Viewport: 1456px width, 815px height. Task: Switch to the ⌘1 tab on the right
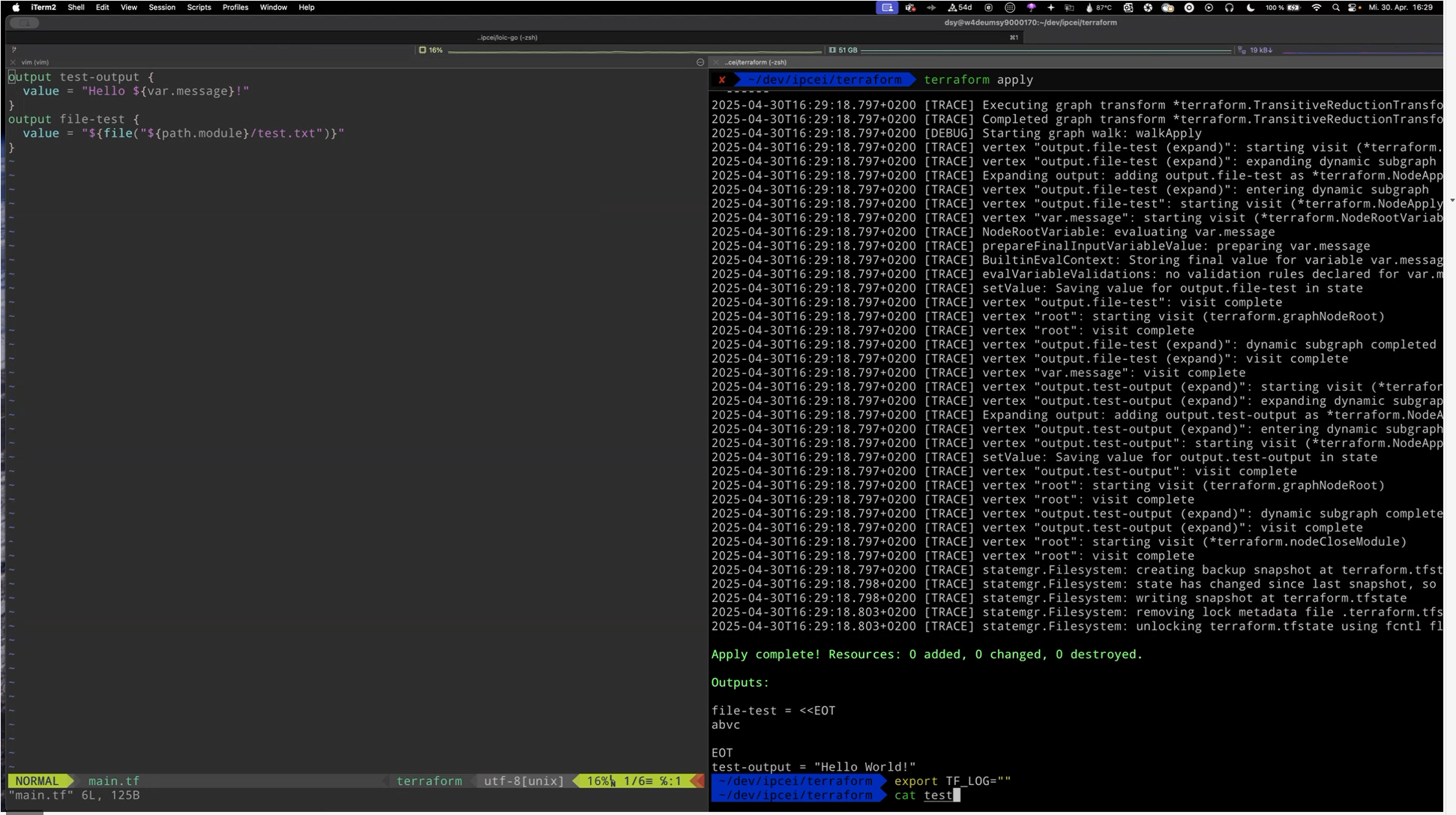1014,37
